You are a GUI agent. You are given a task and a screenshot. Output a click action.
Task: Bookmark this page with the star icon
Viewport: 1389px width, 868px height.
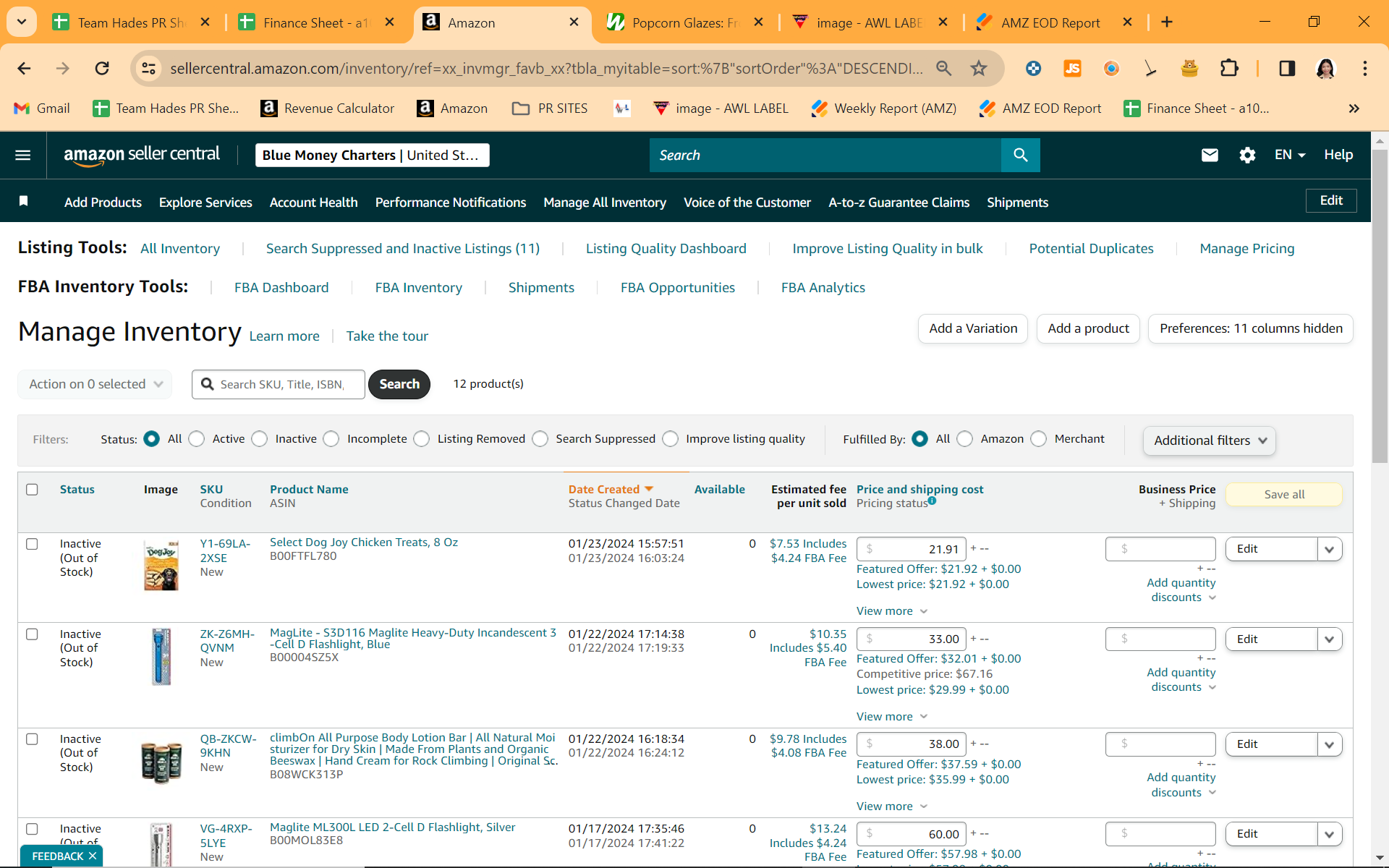[979, 69]
